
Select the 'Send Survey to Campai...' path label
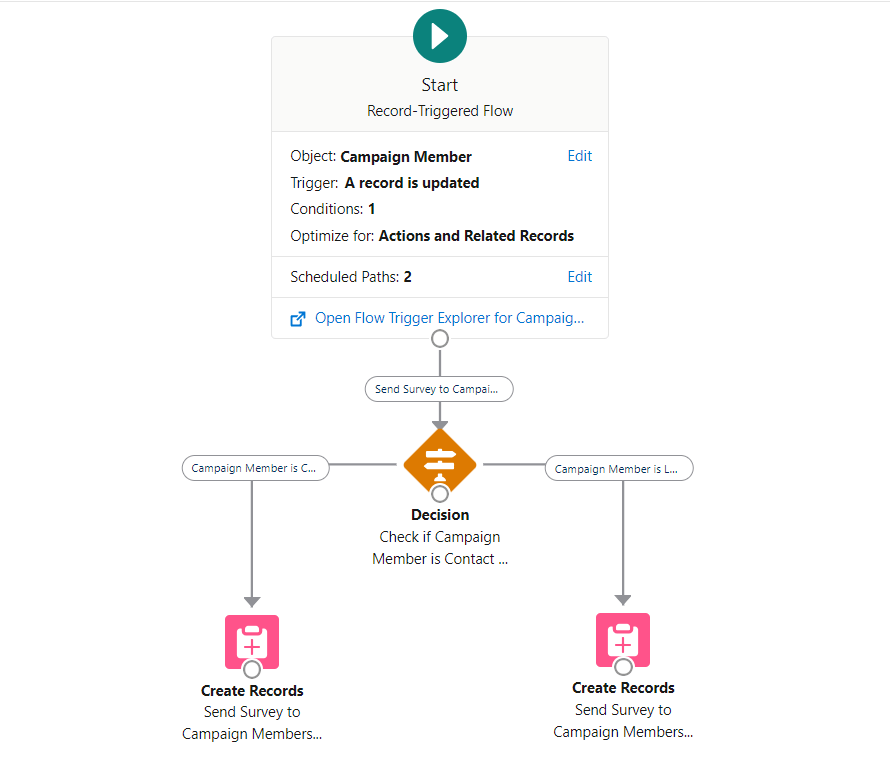(x=438, y=389)
